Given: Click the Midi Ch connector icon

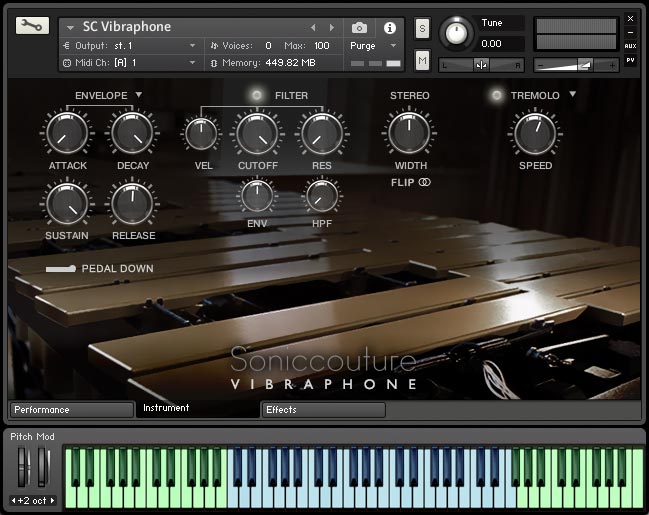Looking at the screenshot, I should point(67,63).
